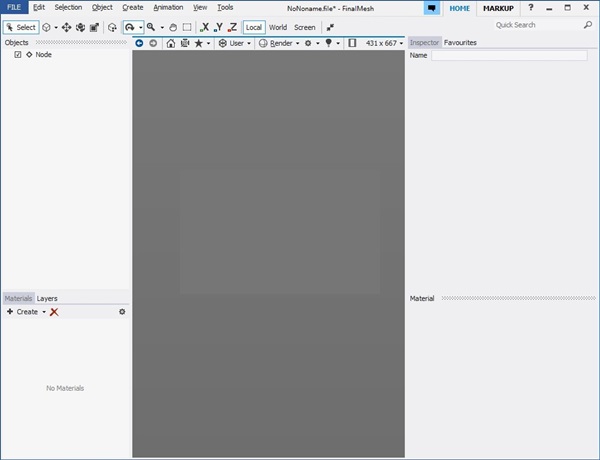Toggle the Z axis constraint

pyautogui.click(x=232, y=27)
